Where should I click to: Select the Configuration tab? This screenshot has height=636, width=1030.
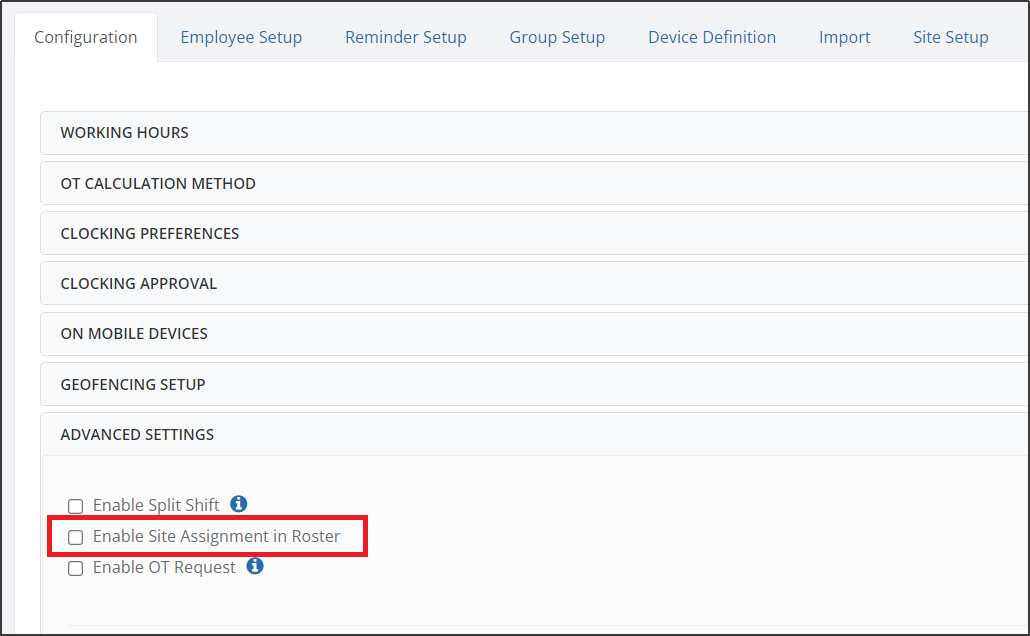86,37
